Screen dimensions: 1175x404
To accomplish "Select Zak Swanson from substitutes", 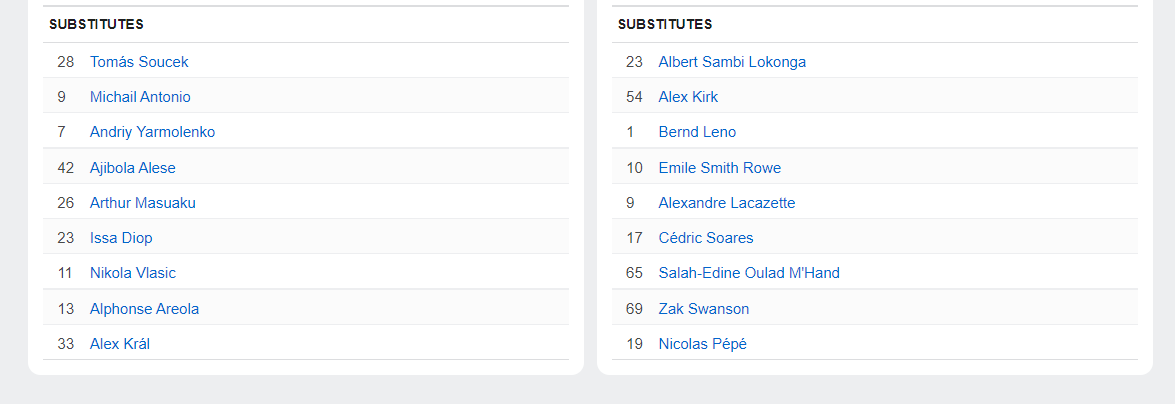I will click(704, 309).
